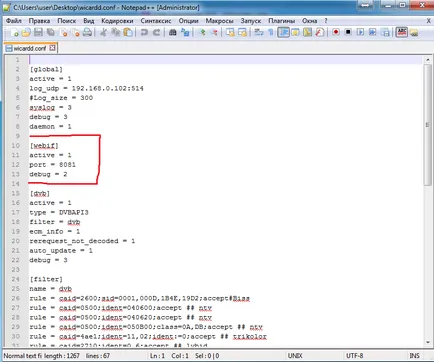
Task: Toggle word wrap toolbar button
Action: tap(259, 32)
